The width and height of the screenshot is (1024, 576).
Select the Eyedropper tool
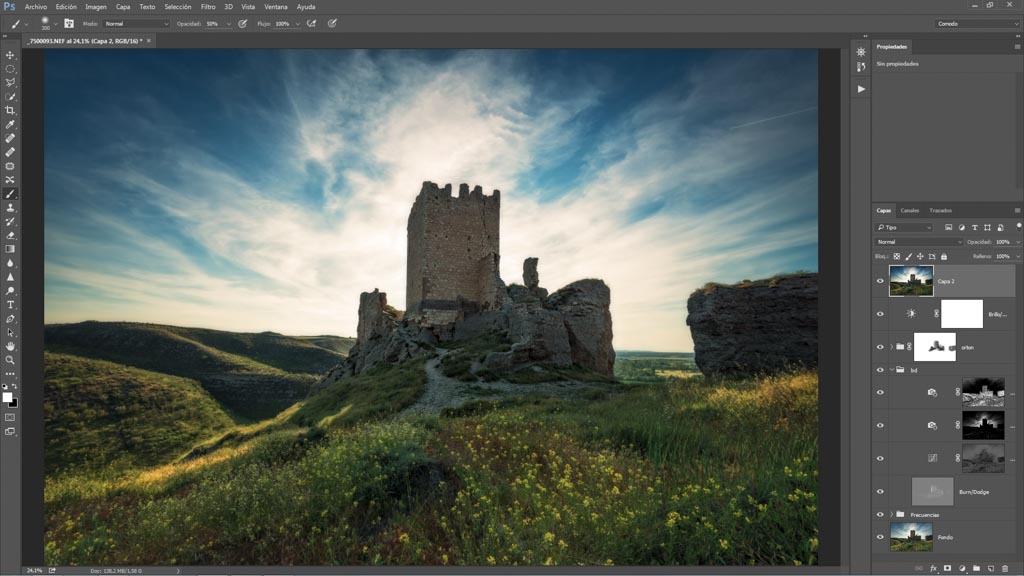pyautogui.click(x=11, y=124)
